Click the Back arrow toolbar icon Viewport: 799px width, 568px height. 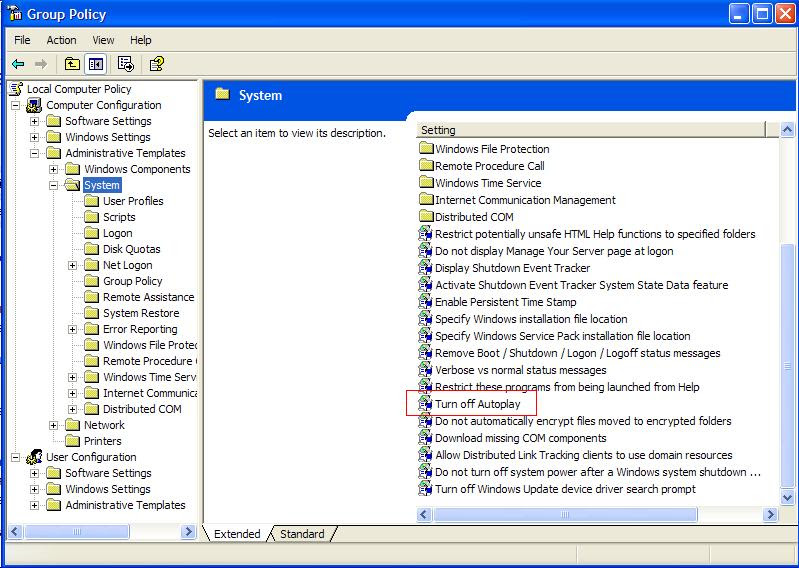[x=18, y=64]
